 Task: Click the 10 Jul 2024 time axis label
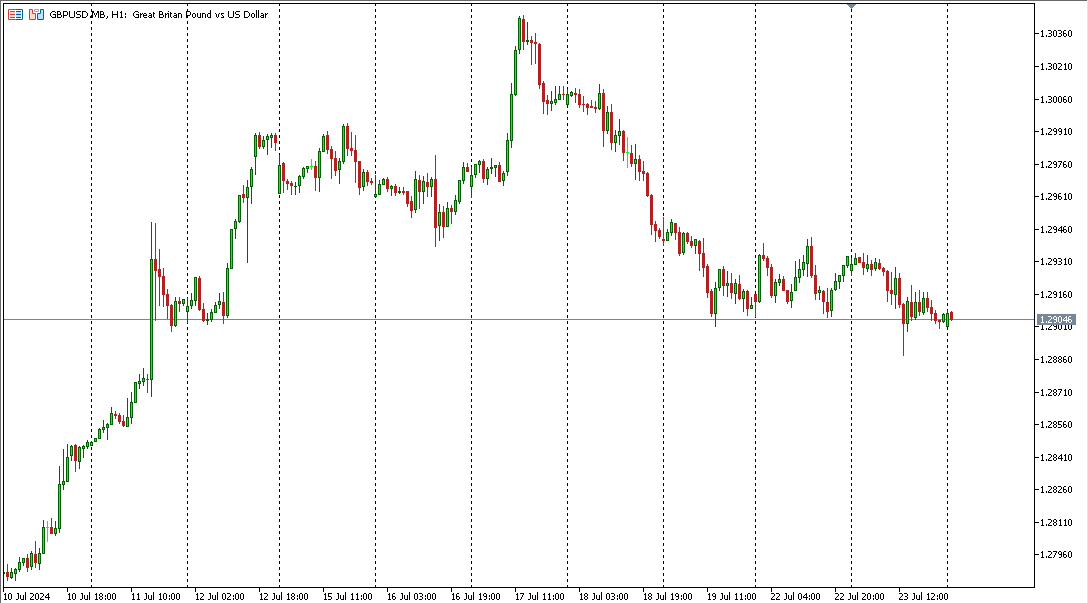pos(27,597)
